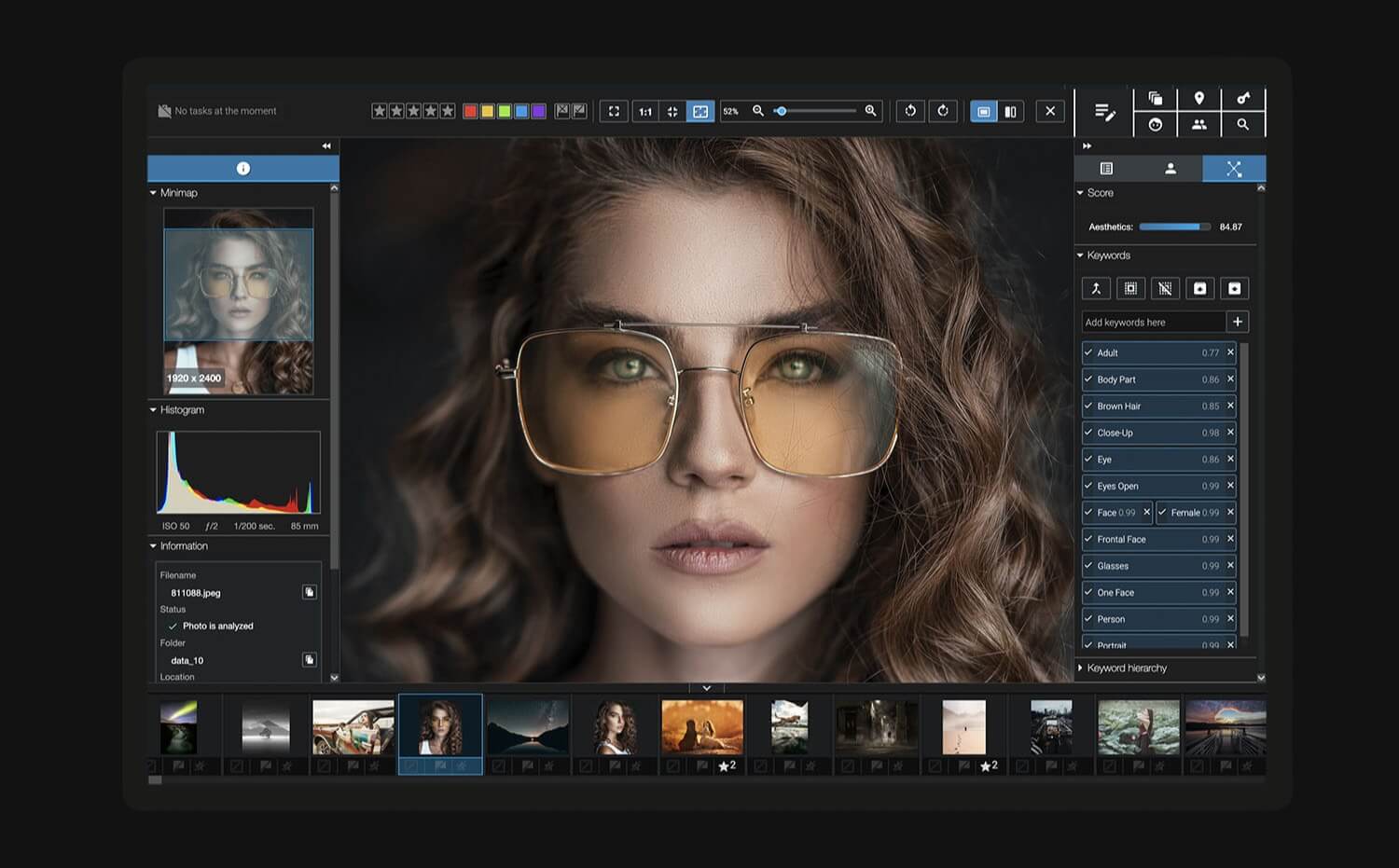The image size is (1399, 868).
Task: Click the Add keywords here field
Action: point(1154,322)
